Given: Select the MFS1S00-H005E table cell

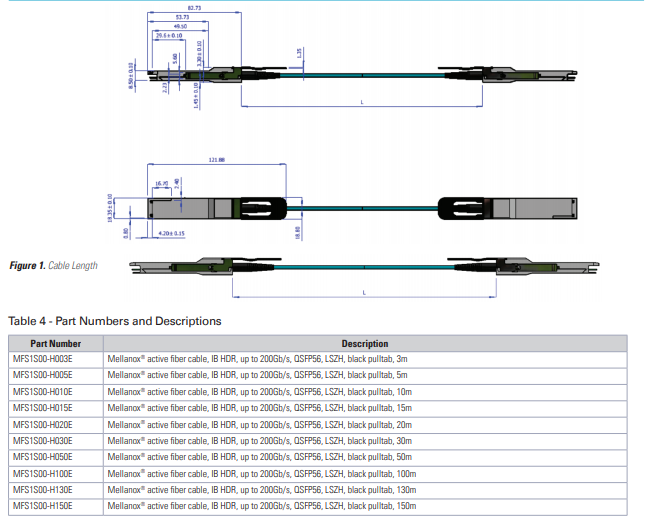Looking at the screenshot, I should pyautogui.click(x=42, y=374).
